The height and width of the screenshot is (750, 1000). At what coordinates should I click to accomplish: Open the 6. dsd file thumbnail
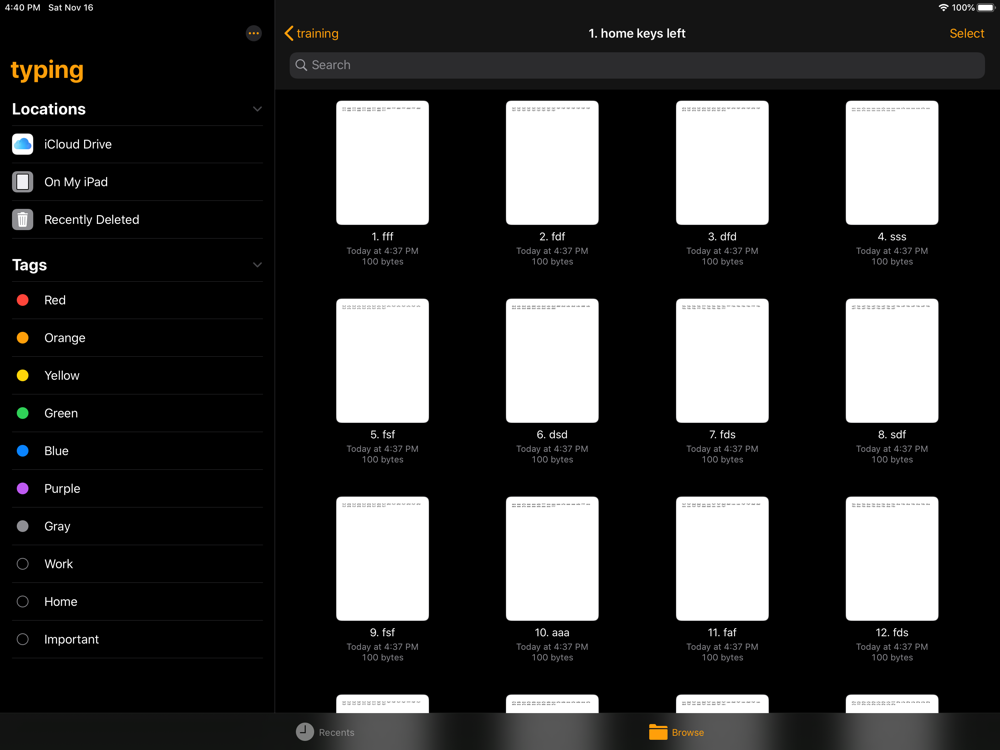point(552,360)
